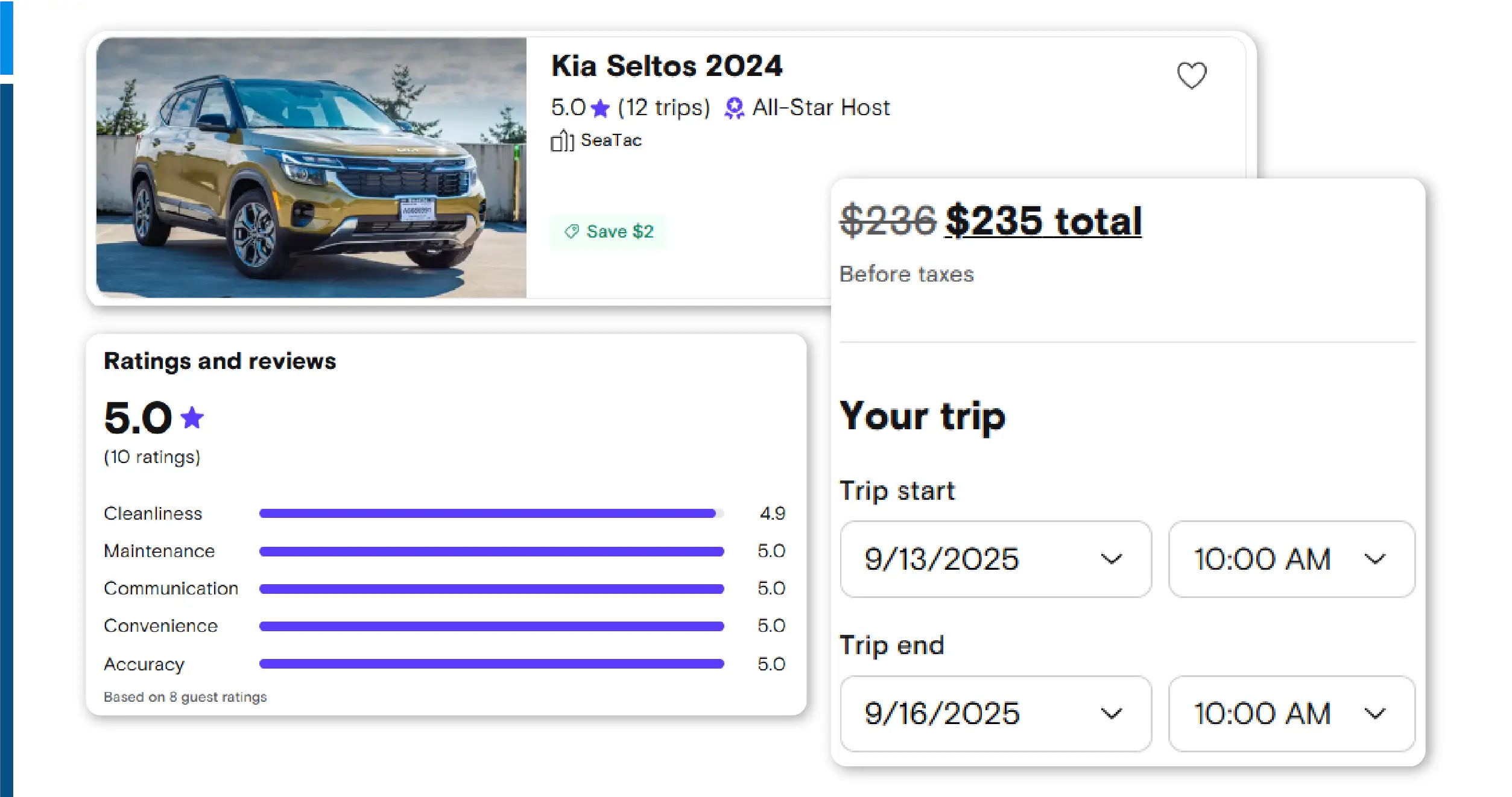Click the Maintenance rating bar
The height and width of the screenshot is (797, 1512).
point(491,551)
